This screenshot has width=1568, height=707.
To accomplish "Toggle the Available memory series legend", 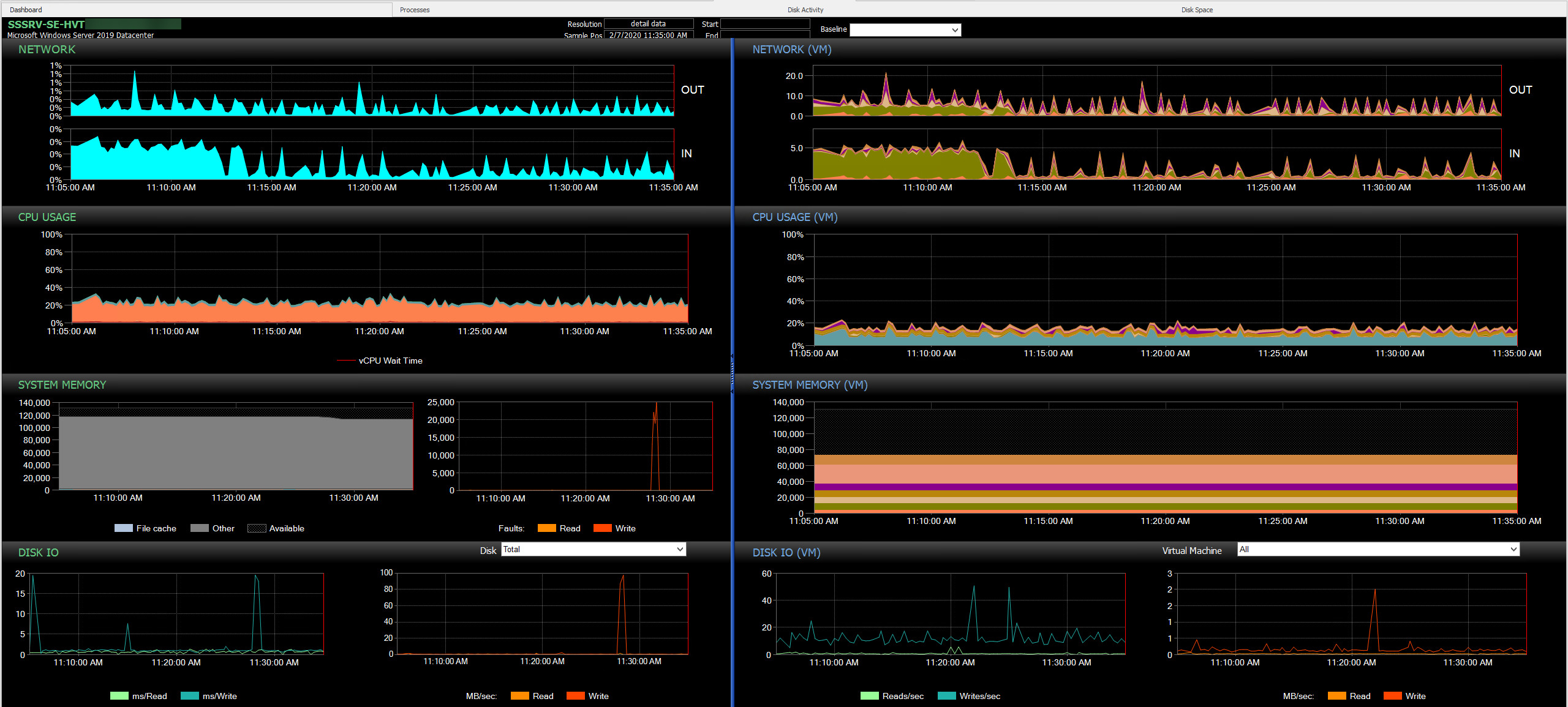I will 257,528.
